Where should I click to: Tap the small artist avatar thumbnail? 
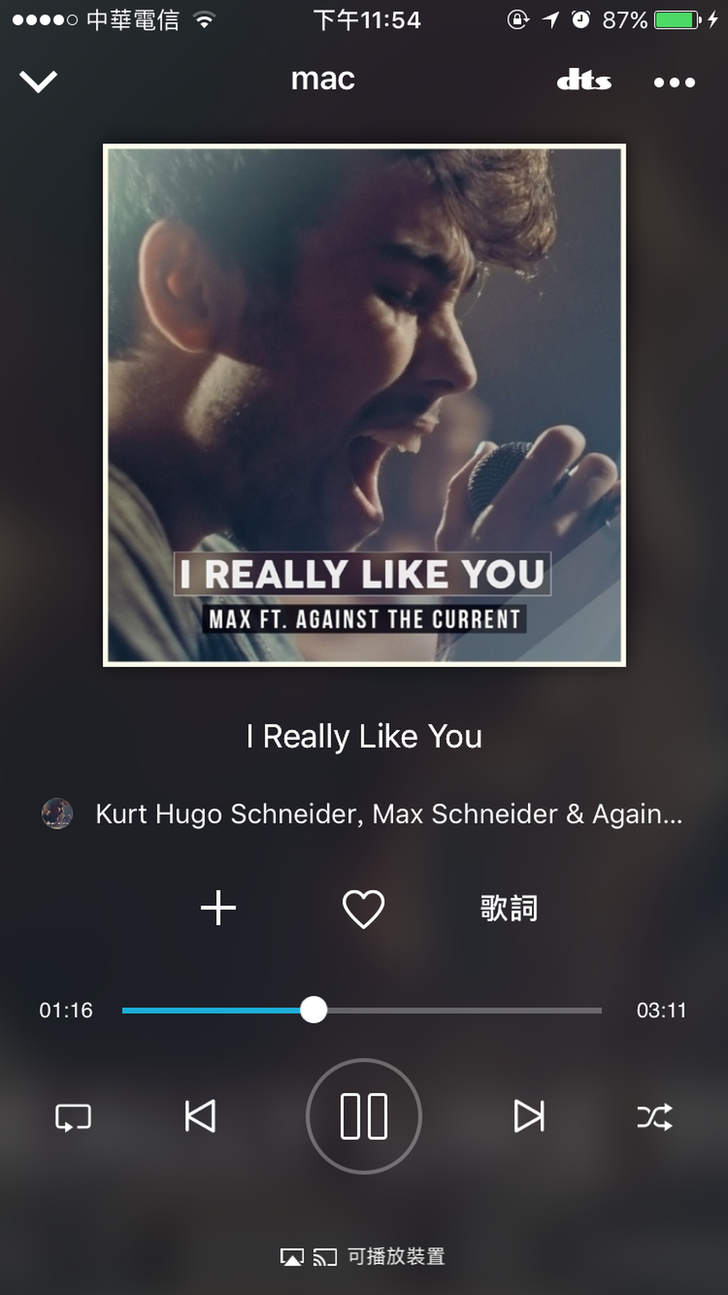(x=57, y=813)
